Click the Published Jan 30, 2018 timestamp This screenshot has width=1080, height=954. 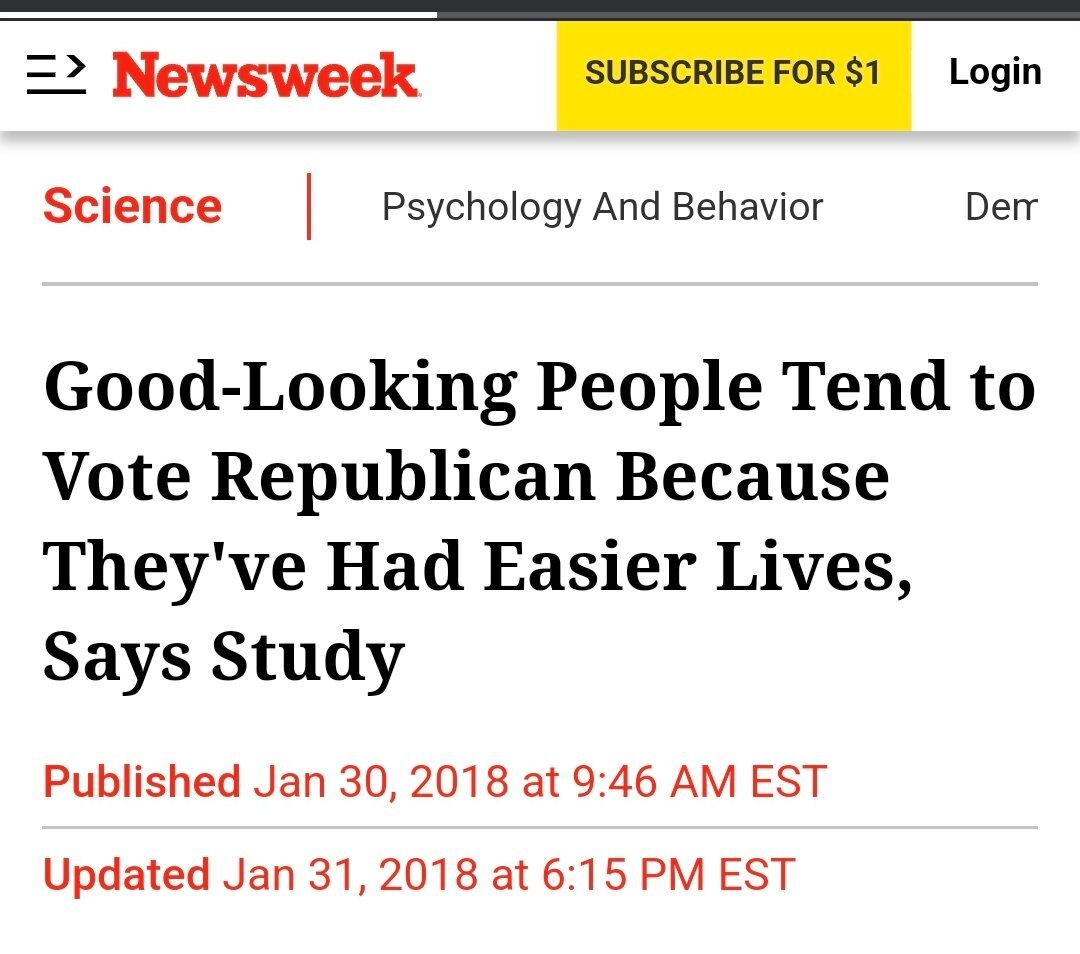[x=435, y=781]
